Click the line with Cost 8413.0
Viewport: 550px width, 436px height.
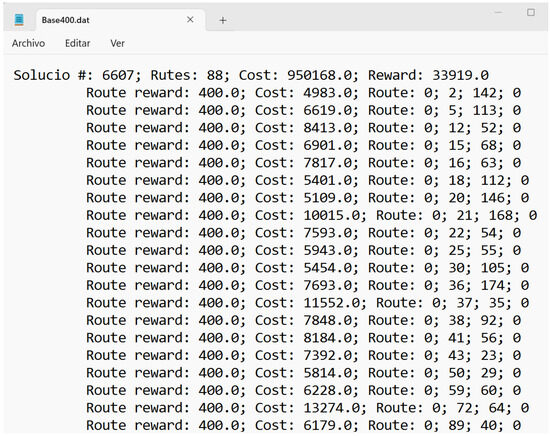click(303, 128)
